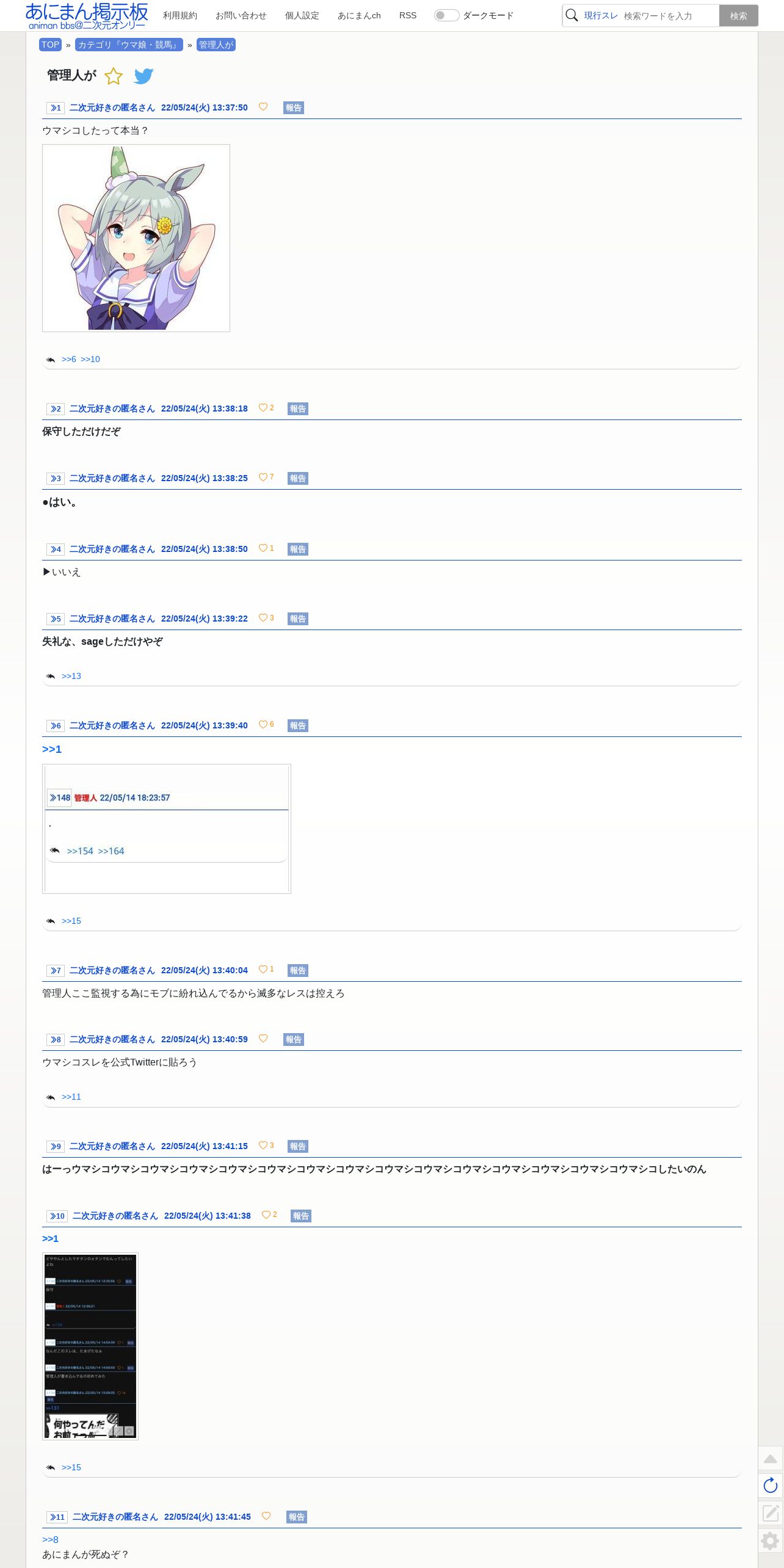Open the Uma Musume character image in post 1
The width and height of the screenshot is (784, 1568).
coord(136,238)
